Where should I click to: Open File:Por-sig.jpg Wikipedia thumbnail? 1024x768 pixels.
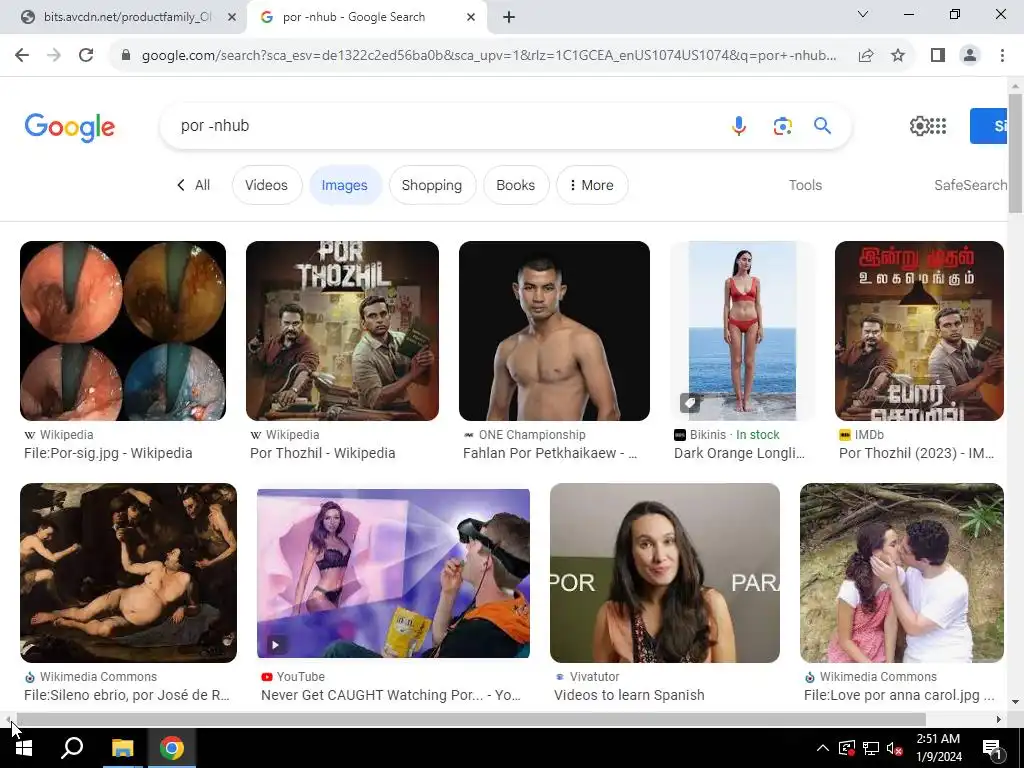point(123,331)
